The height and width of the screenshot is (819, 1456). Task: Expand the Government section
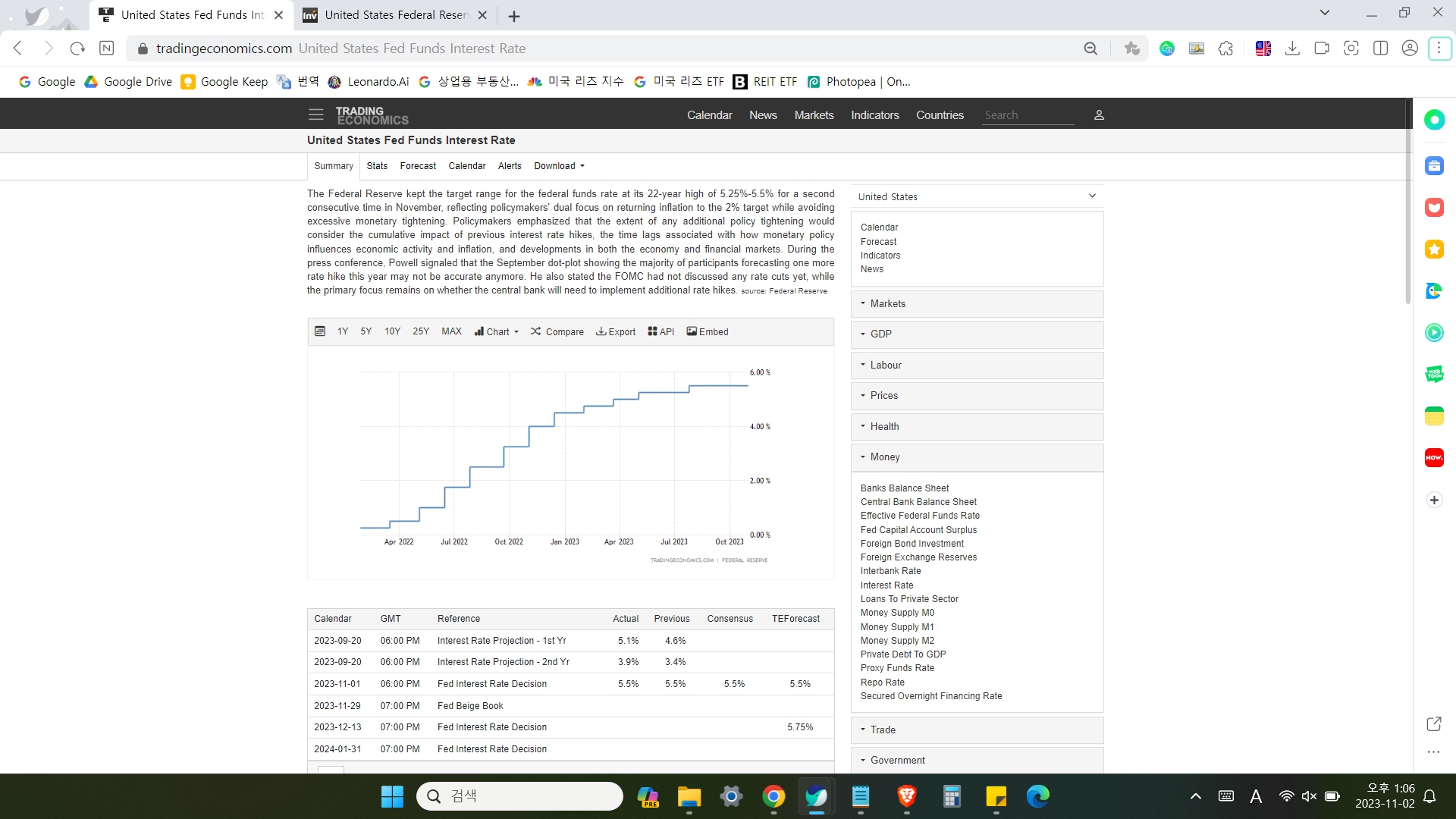click(x=977, y=760)
